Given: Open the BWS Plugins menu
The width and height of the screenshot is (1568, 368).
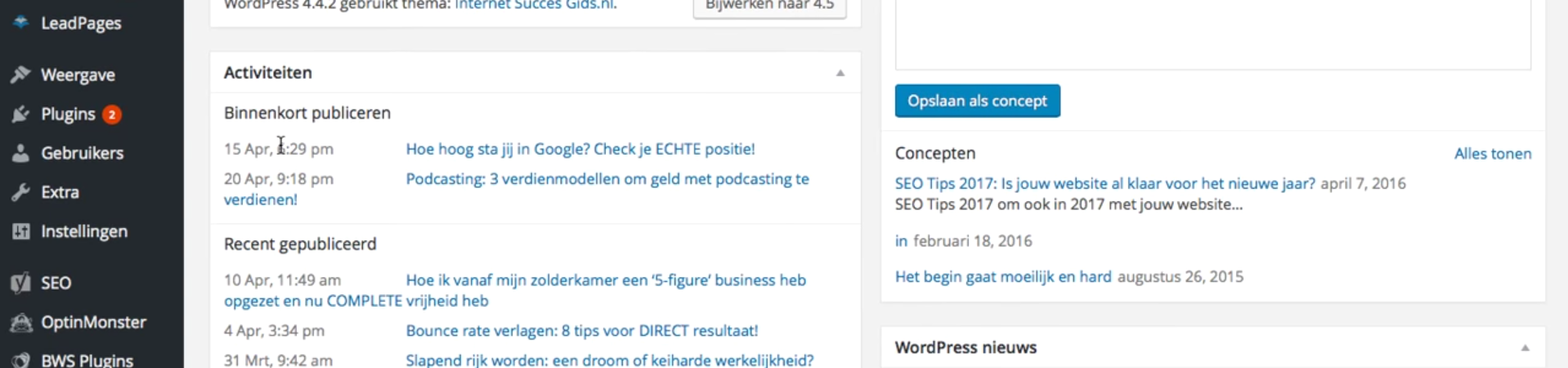Looking at the screenshot, I should [87, 360].
